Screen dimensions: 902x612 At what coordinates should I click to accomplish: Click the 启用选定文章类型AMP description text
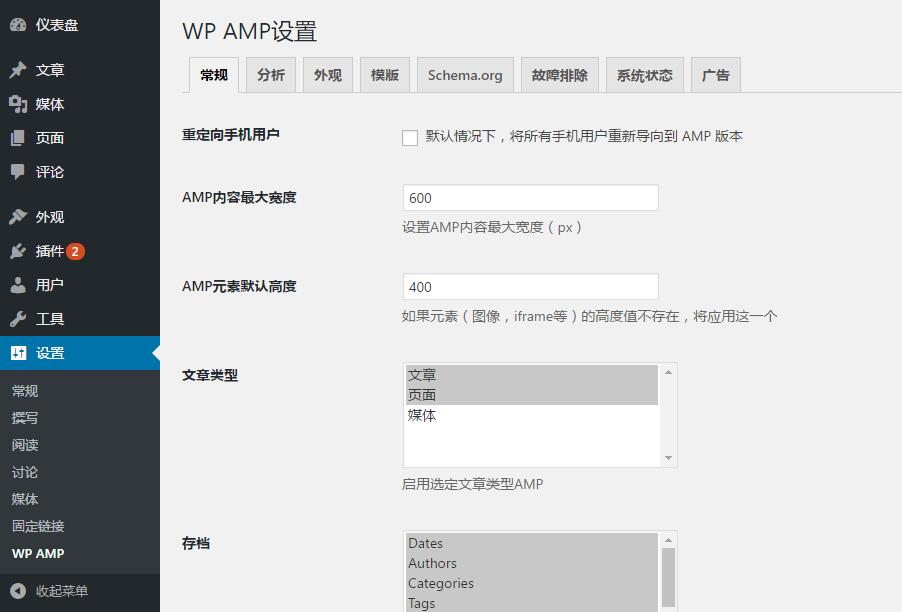pyautogui.click(x=472, y=484)
